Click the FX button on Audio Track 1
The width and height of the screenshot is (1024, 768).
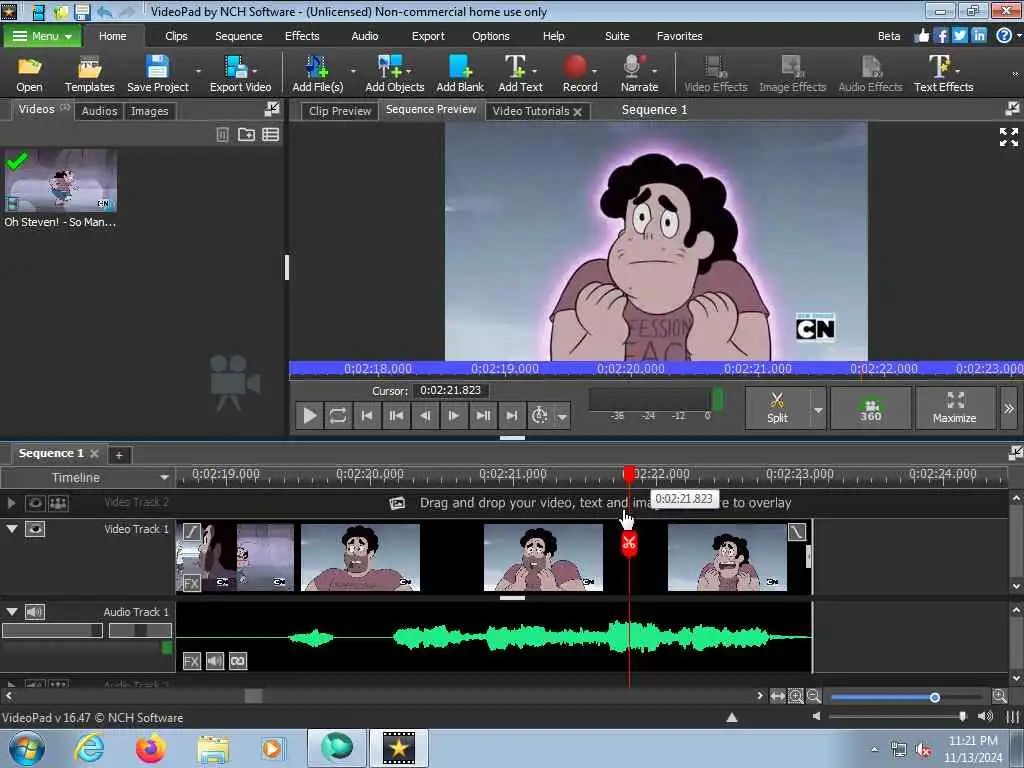pyautogui.click(x=191, y=661)
